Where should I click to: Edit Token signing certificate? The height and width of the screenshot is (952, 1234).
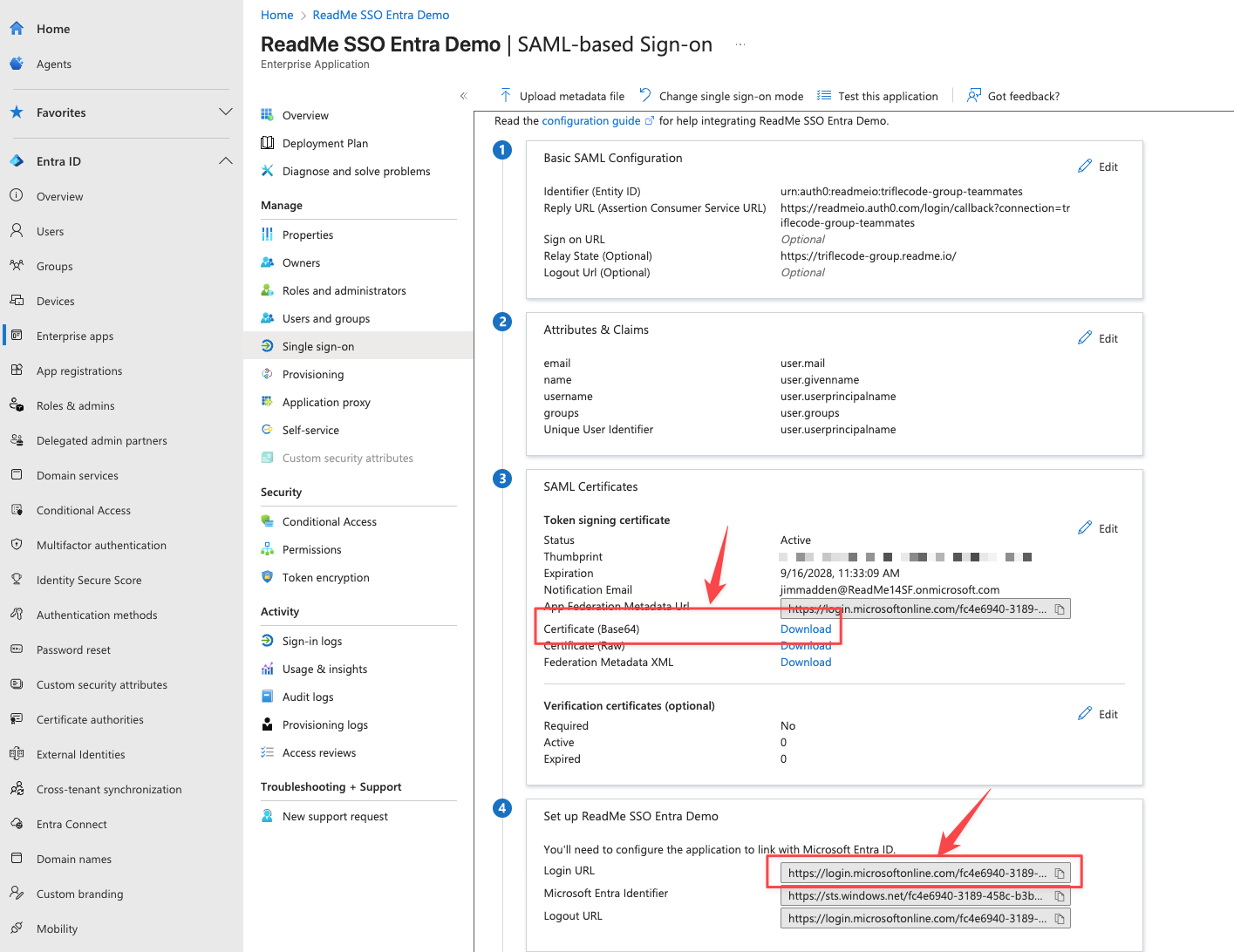1098,528
